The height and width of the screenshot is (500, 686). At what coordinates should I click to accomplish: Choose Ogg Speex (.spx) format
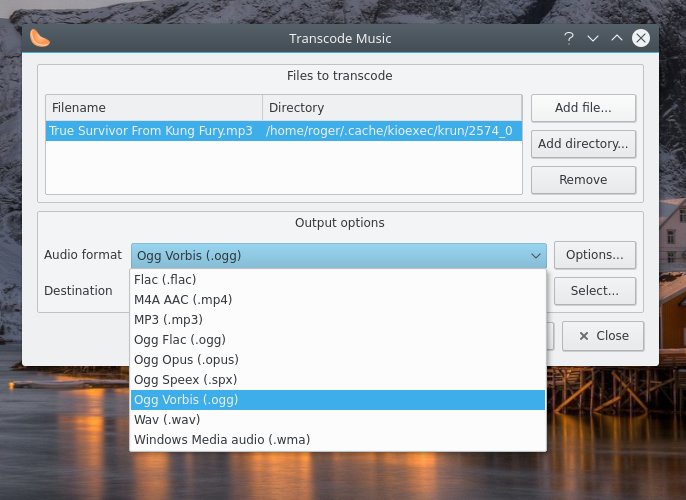click(338, 380)
